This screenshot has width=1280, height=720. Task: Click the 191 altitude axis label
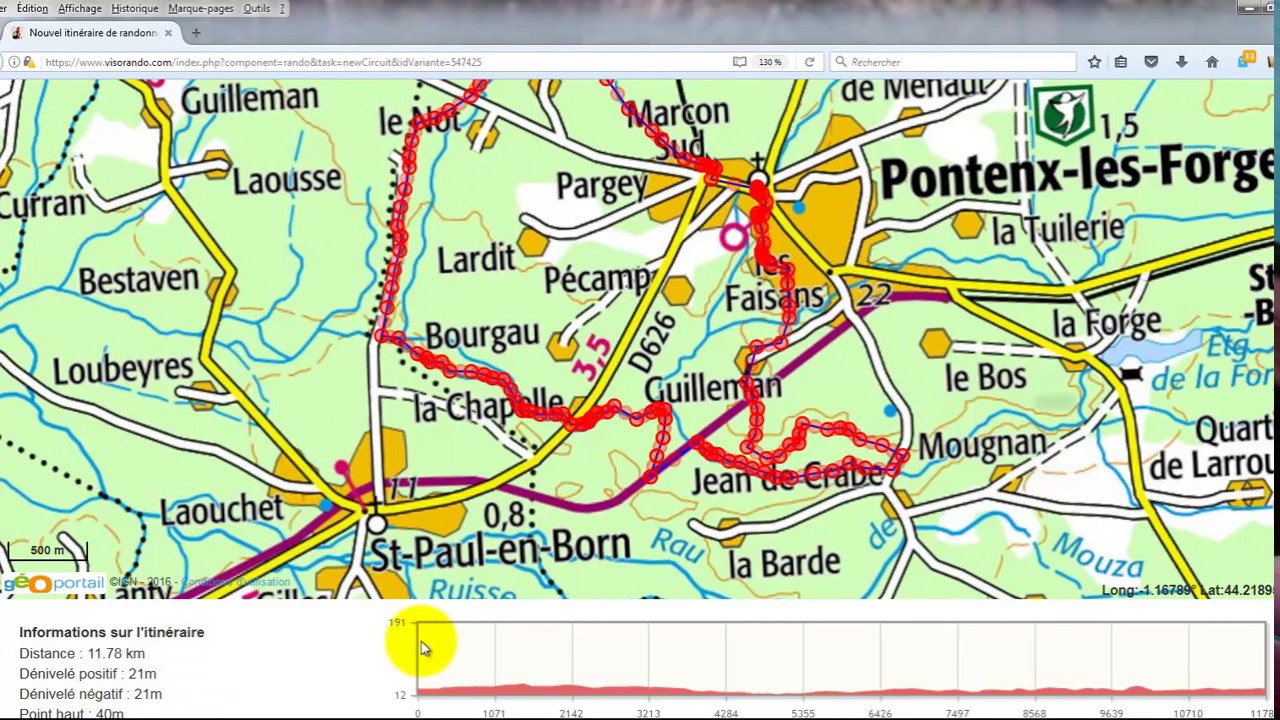point(397,622)
